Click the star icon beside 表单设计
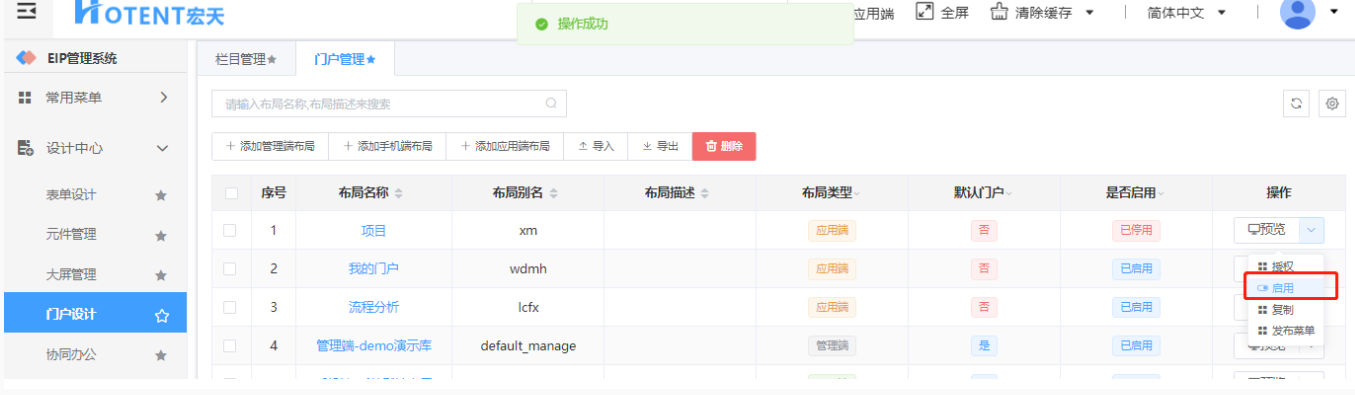The height and width of the screenshot is (395, 1355). (161, 196)
